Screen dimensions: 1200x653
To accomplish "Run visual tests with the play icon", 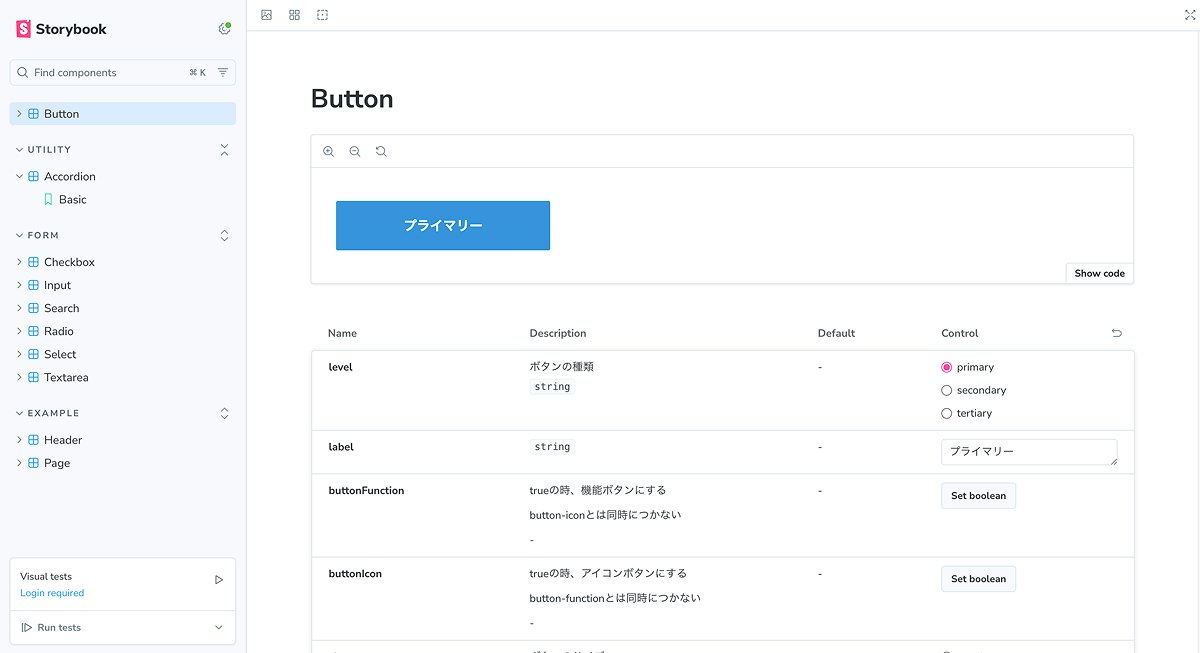I will [219, 579].
